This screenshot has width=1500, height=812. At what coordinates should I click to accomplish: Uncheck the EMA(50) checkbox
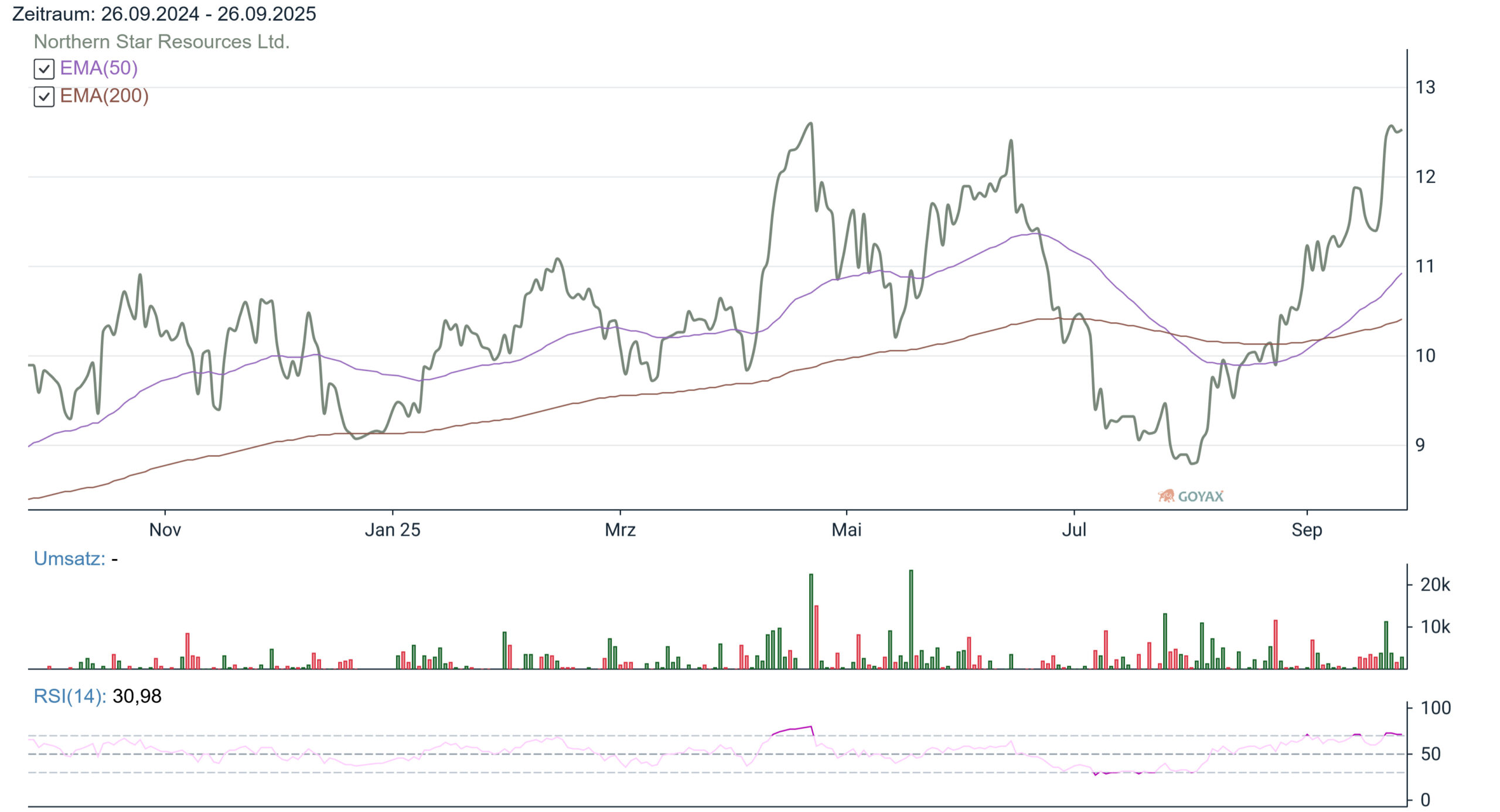point(44,69)
